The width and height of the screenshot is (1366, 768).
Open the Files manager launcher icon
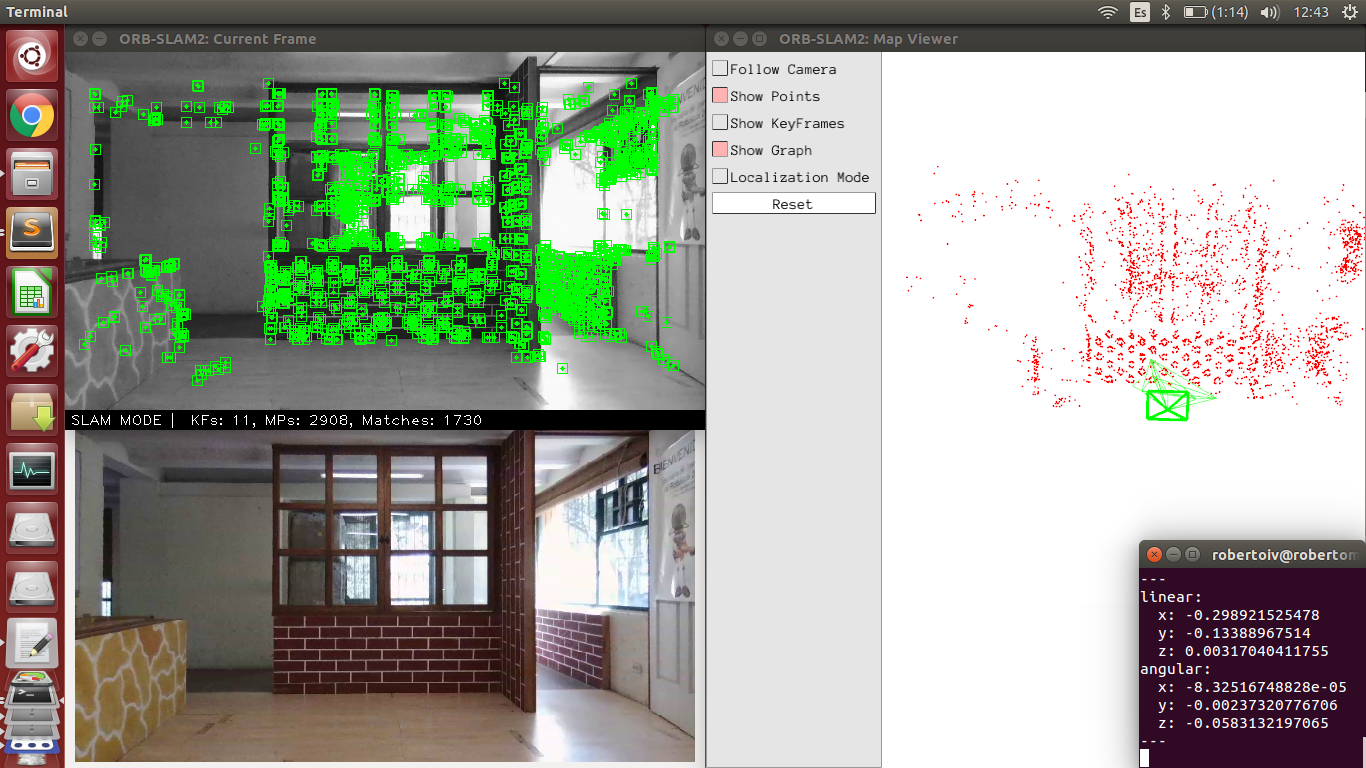[32, 174]
